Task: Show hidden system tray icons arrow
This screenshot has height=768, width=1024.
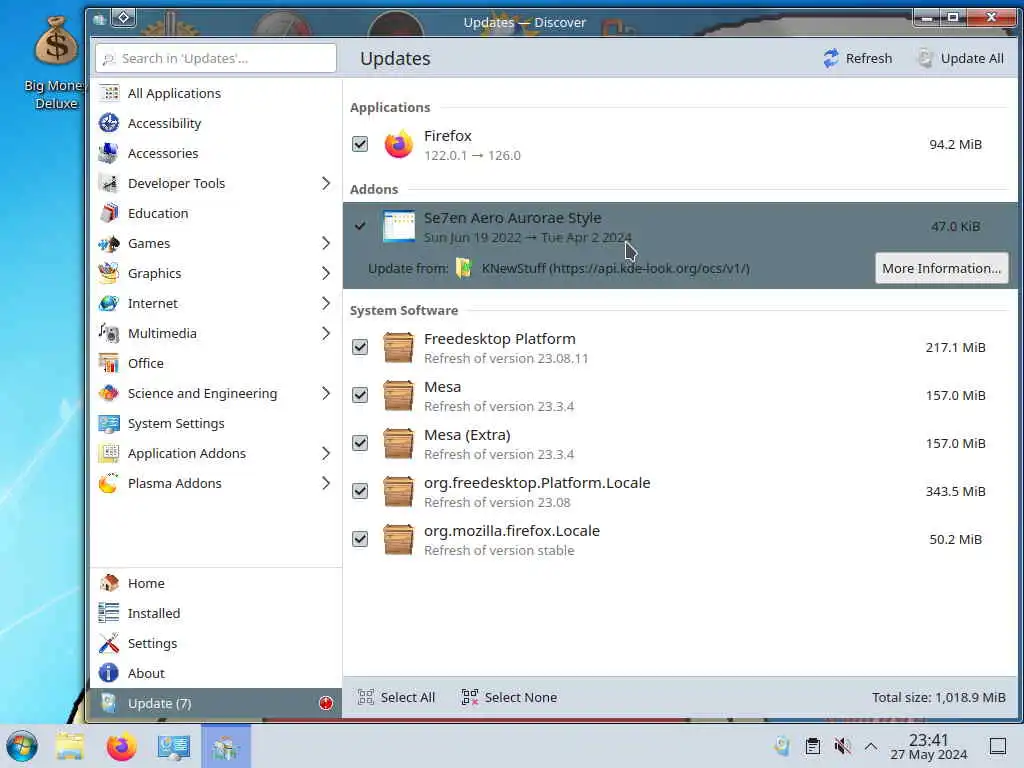Action: coord(871,746)
